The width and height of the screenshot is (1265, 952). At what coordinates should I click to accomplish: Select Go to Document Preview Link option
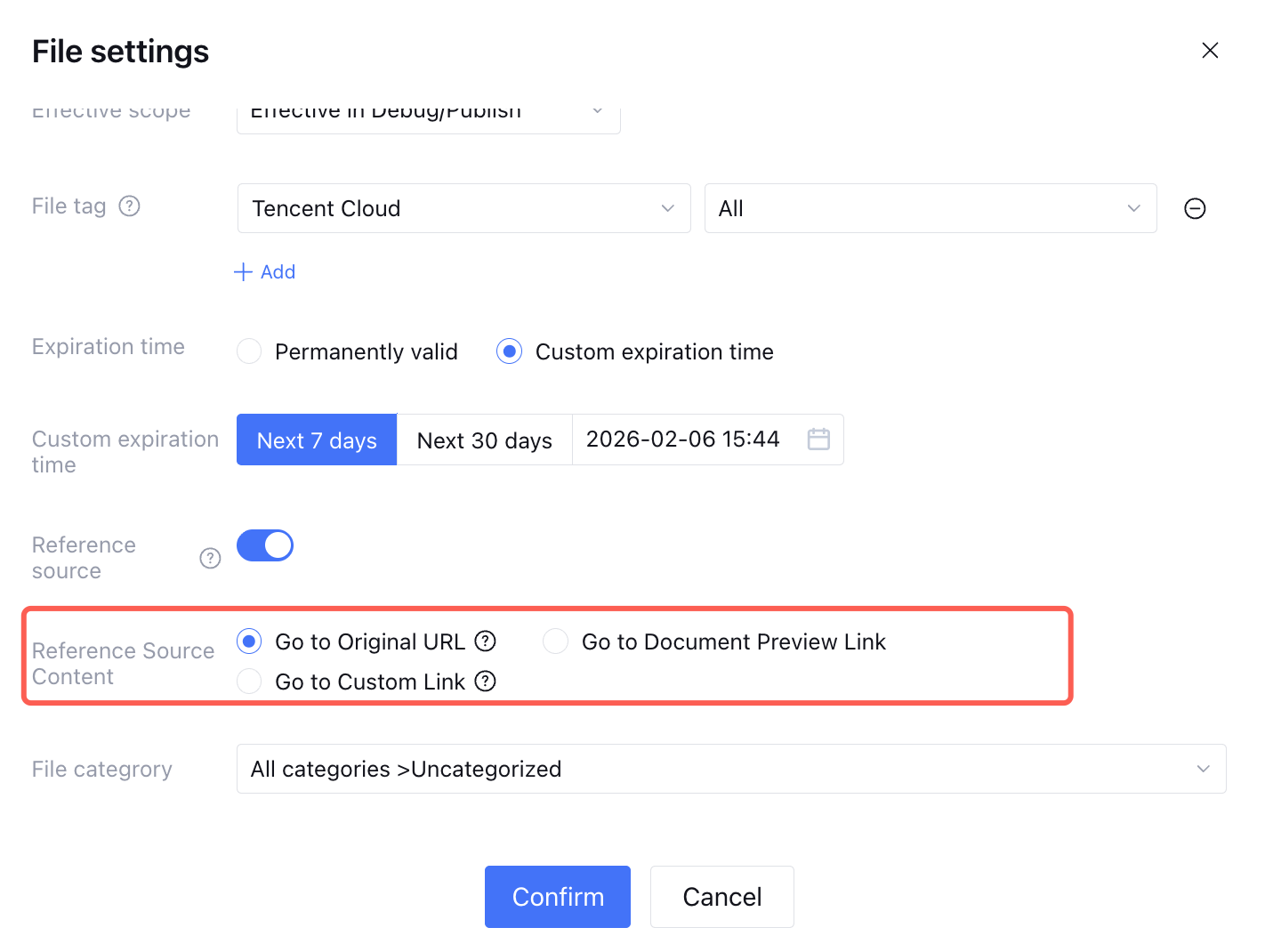click(x=556, y=641)
